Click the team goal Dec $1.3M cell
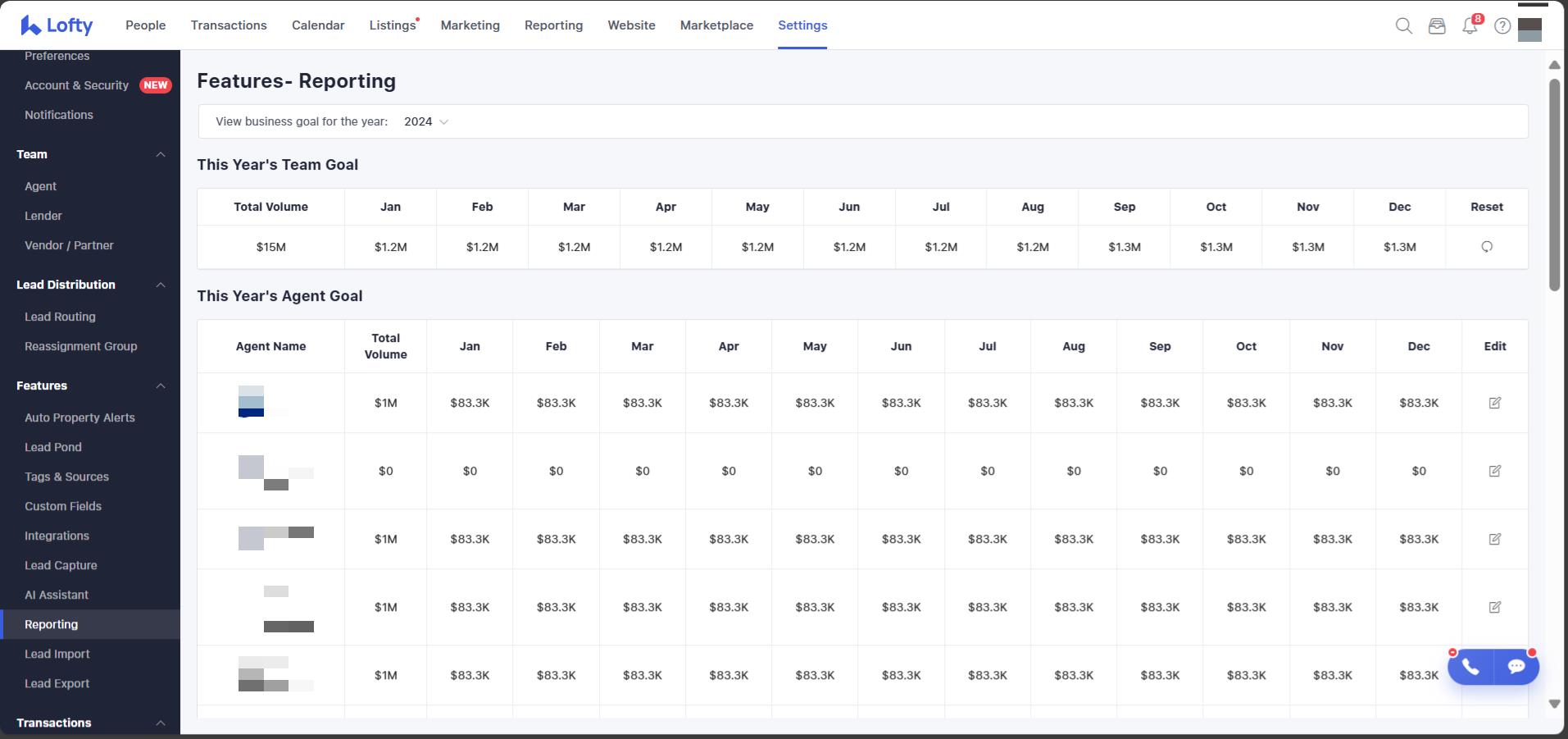This screenshot has height=739, width=1568. click(x=1400, y=247)
